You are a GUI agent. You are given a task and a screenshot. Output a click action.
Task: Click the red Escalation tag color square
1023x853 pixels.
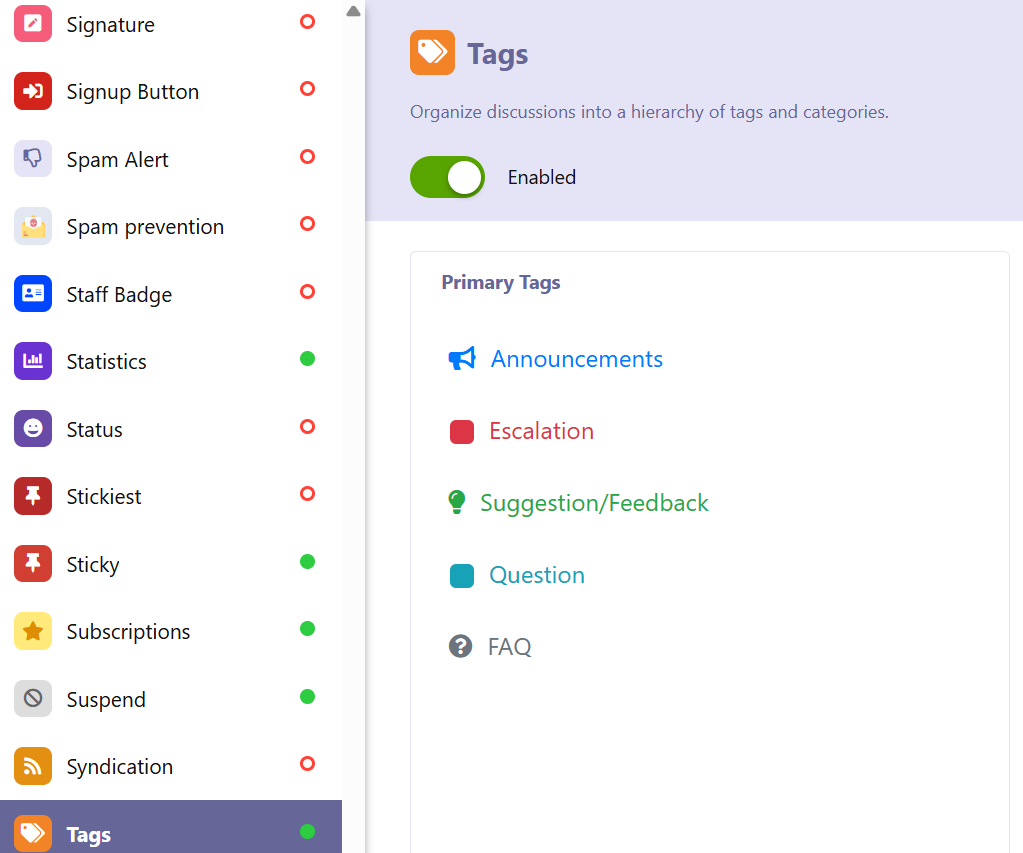click(x=461, y=432)
